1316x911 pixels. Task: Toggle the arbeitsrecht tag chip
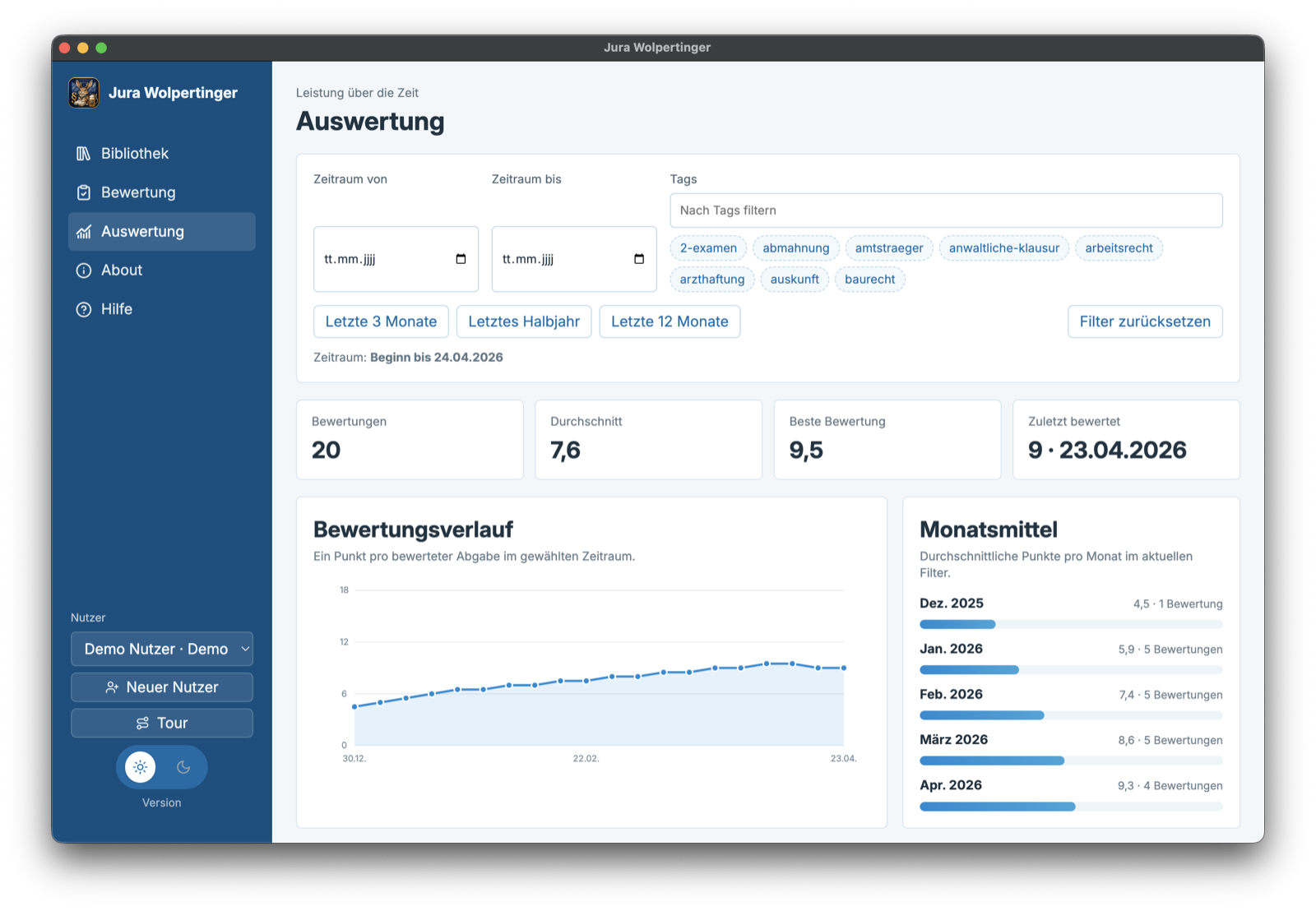[x=1119, y=248]
